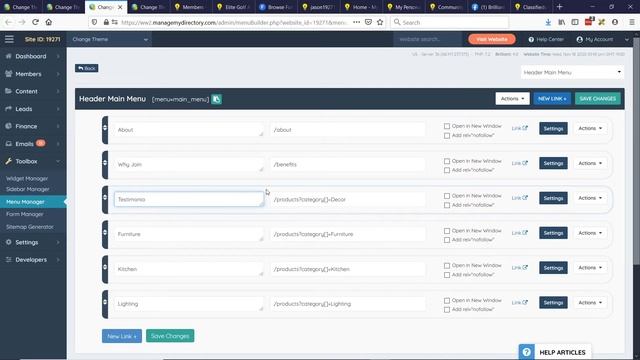Click the drag handle of the Lighting row

[105, 304]
